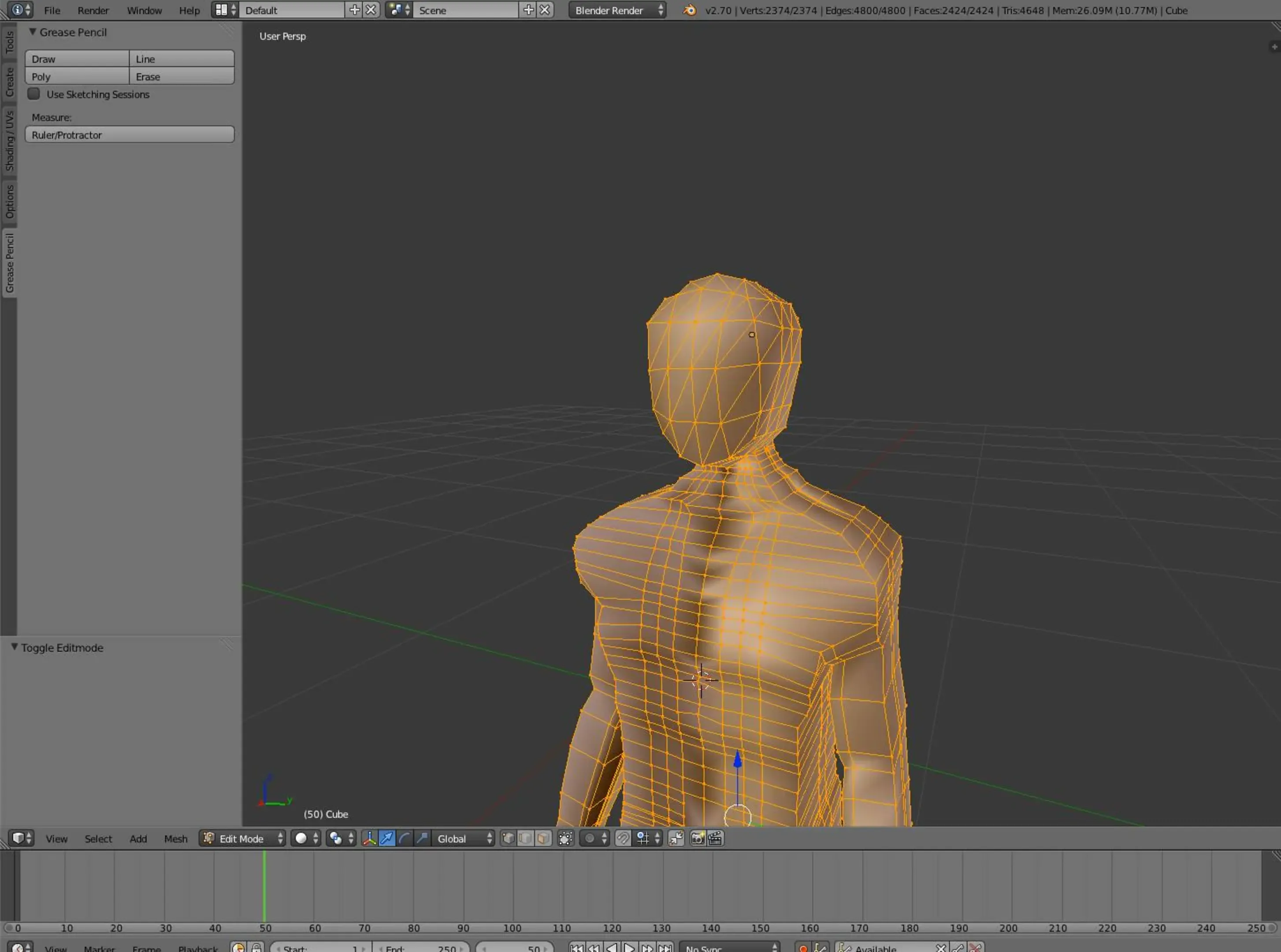Select the scale manipulator icon
This screenshot has height=952, width=1281.
tap(423, 838)
